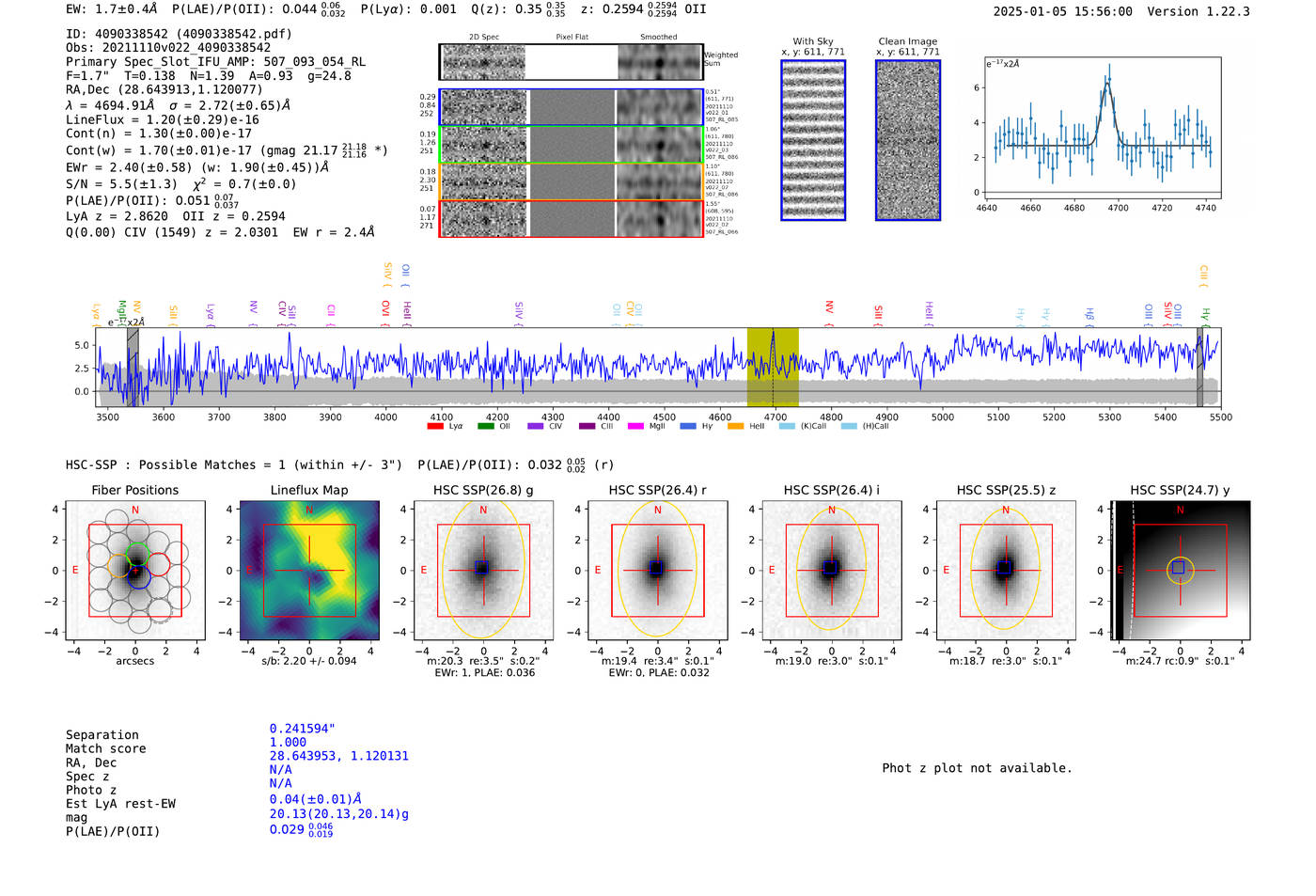Viewport: 1316px width, 896px height.
Task: Click the Pixel Flat column header
Action: [572, 37]
